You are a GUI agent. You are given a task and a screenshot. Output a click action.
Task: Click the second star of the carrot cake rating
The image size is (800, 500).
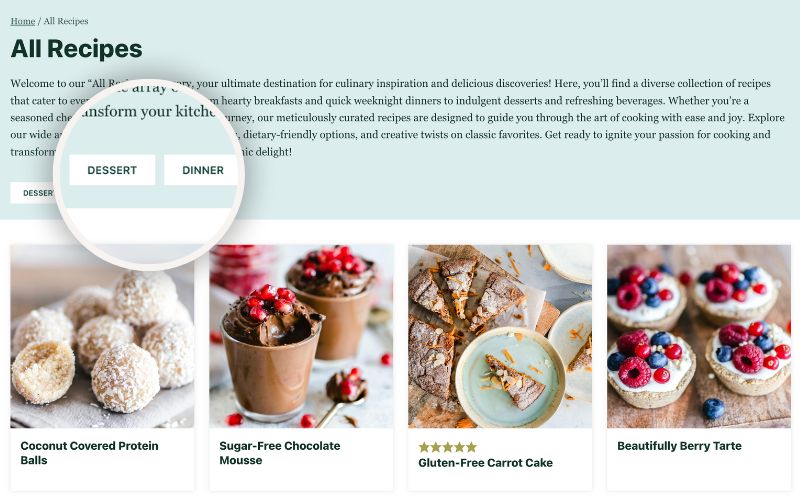coord(436,447)
